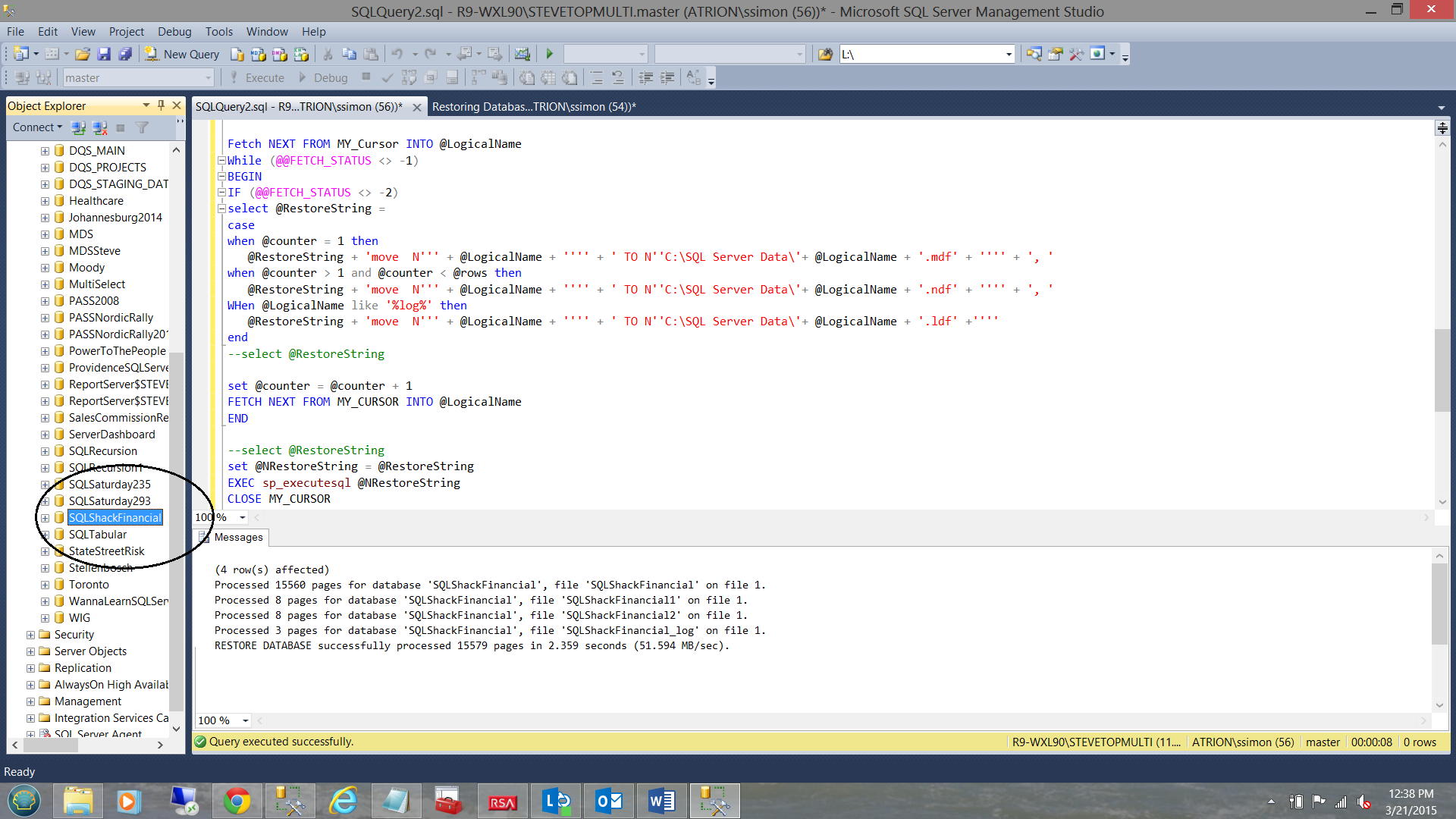This screenshot has width=1456, height=819.
Task: Open the L:\ path combo box dropdown
Action: (x=1009, y=54)
